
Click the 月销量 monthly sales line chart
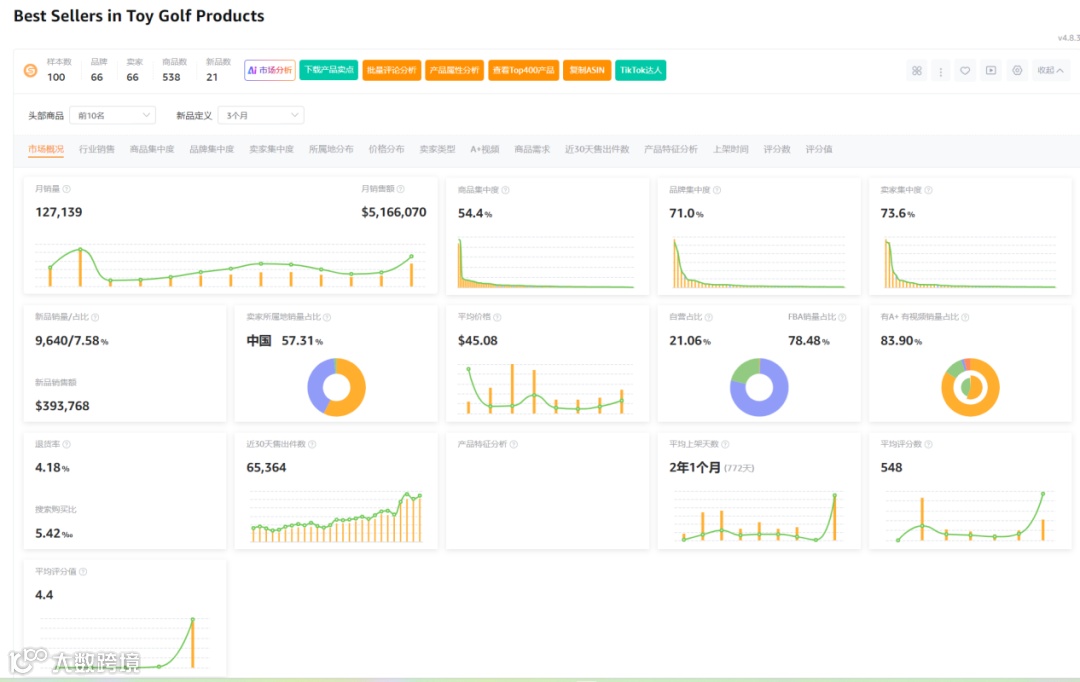click(231, 267)
